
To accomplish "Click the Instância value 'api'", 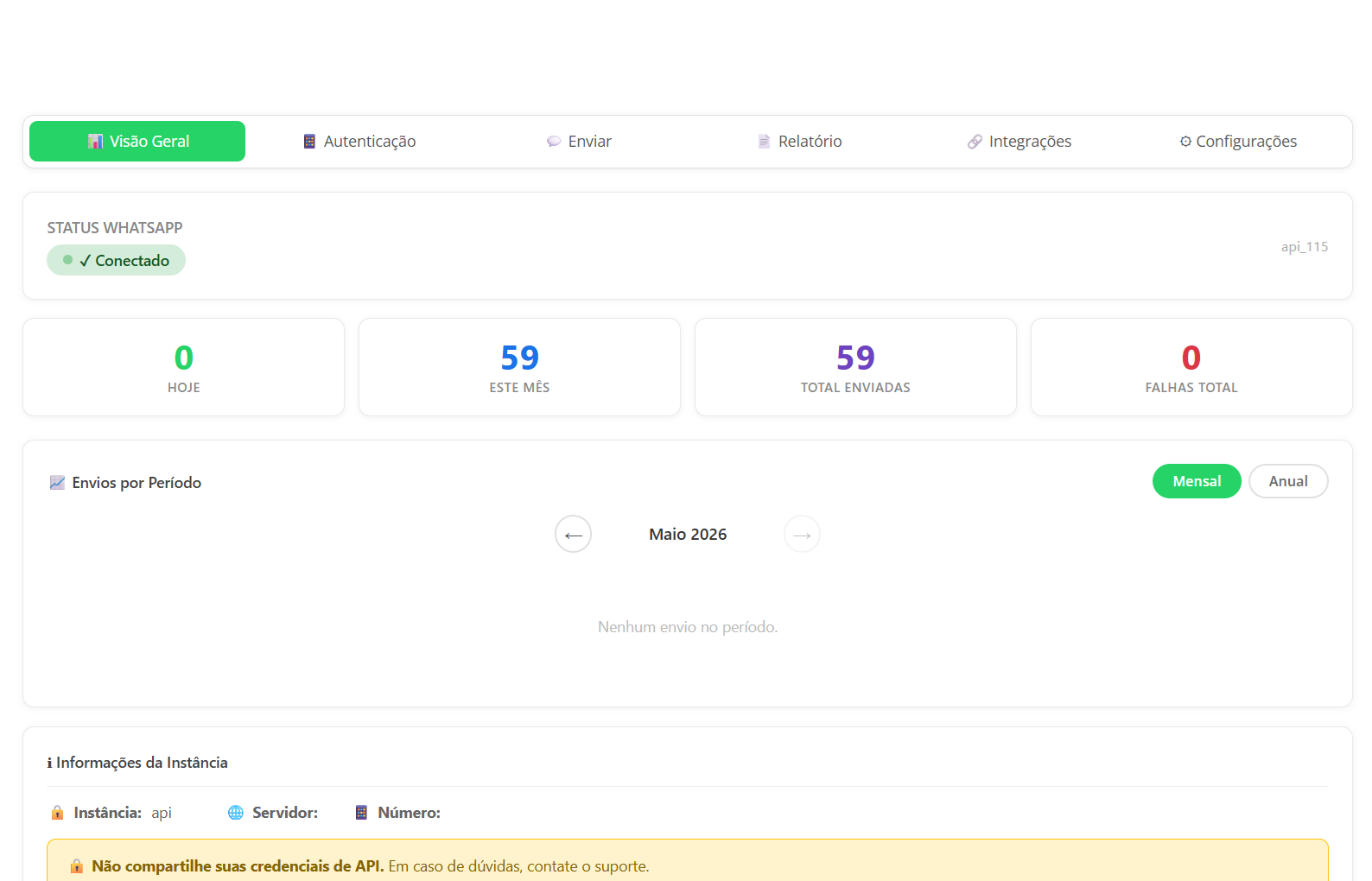I will coord(162,813).
